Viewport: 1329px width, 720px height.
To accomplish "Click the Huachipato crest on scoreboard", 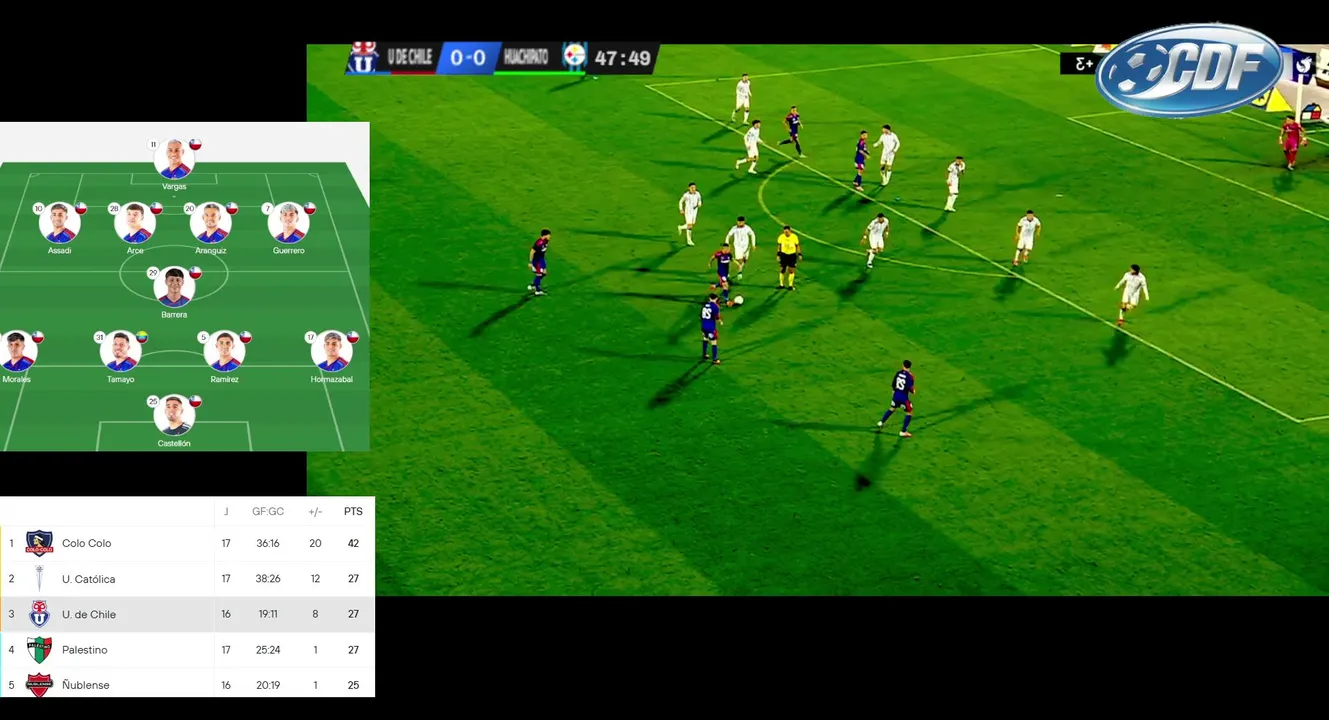I will (x=574, y=56).
